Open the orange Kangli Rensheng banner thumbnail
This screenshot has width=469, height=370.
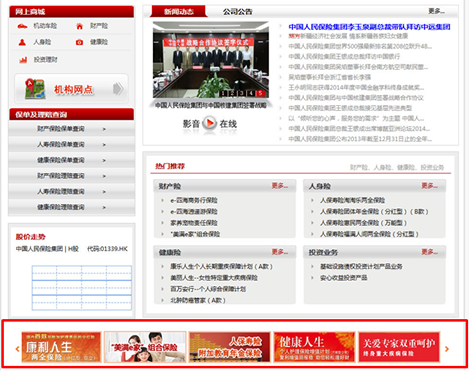[61, 347]
